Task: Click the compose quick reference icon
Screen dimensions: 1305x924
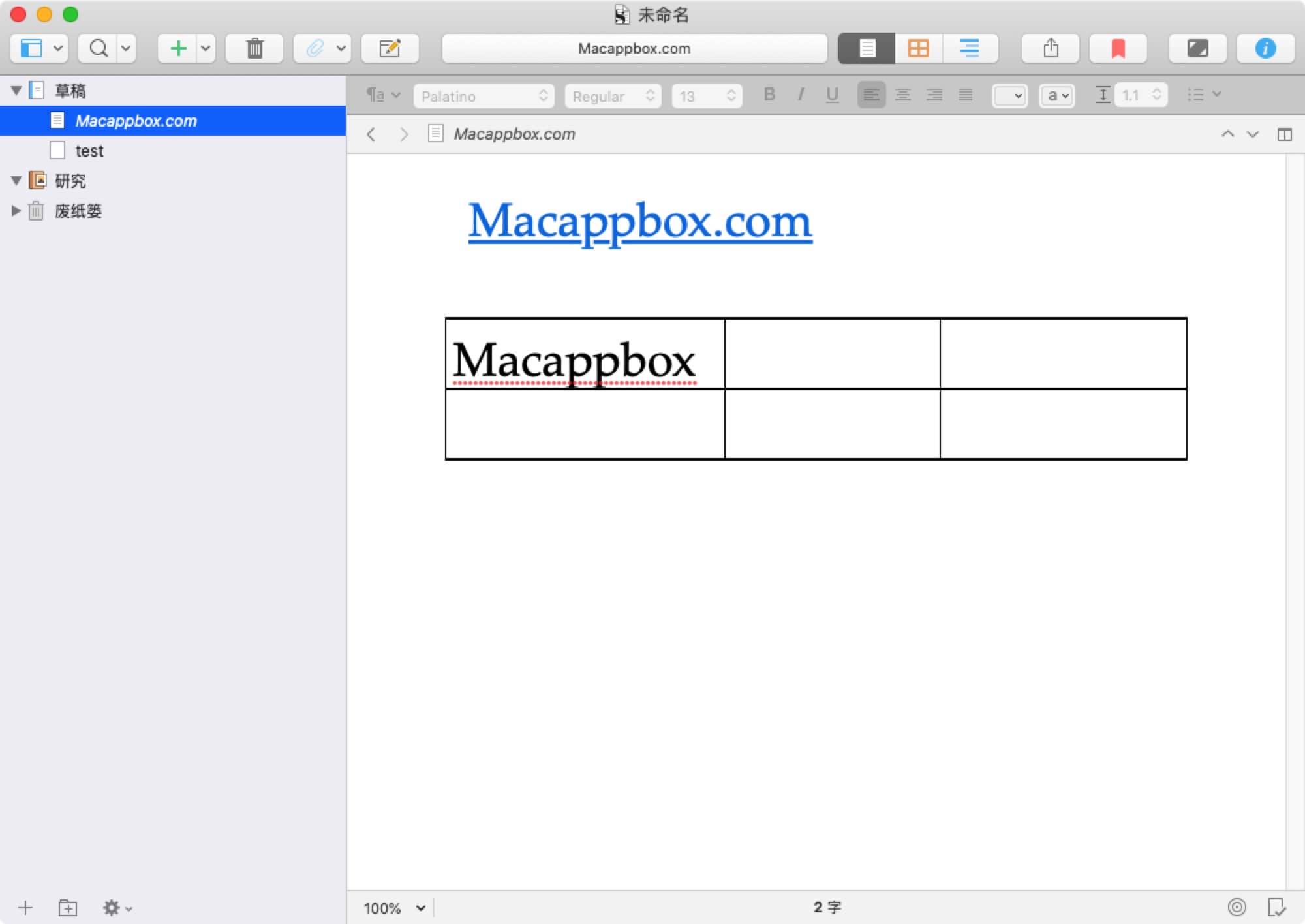Action: coord(390,48)
